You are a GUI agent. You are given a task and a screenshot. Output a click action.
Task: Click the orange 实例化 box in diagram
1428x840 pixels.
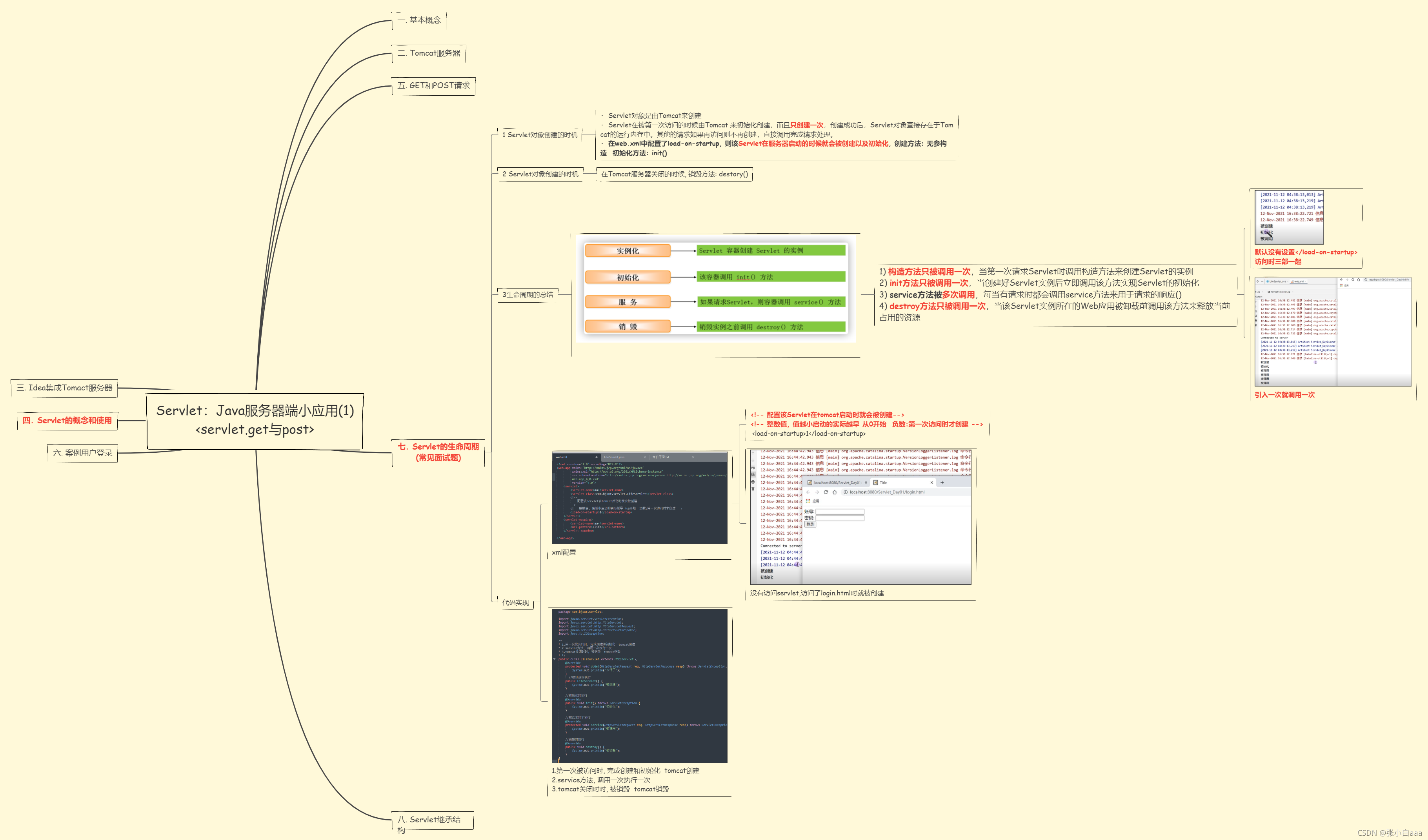(x=627, y=251)
